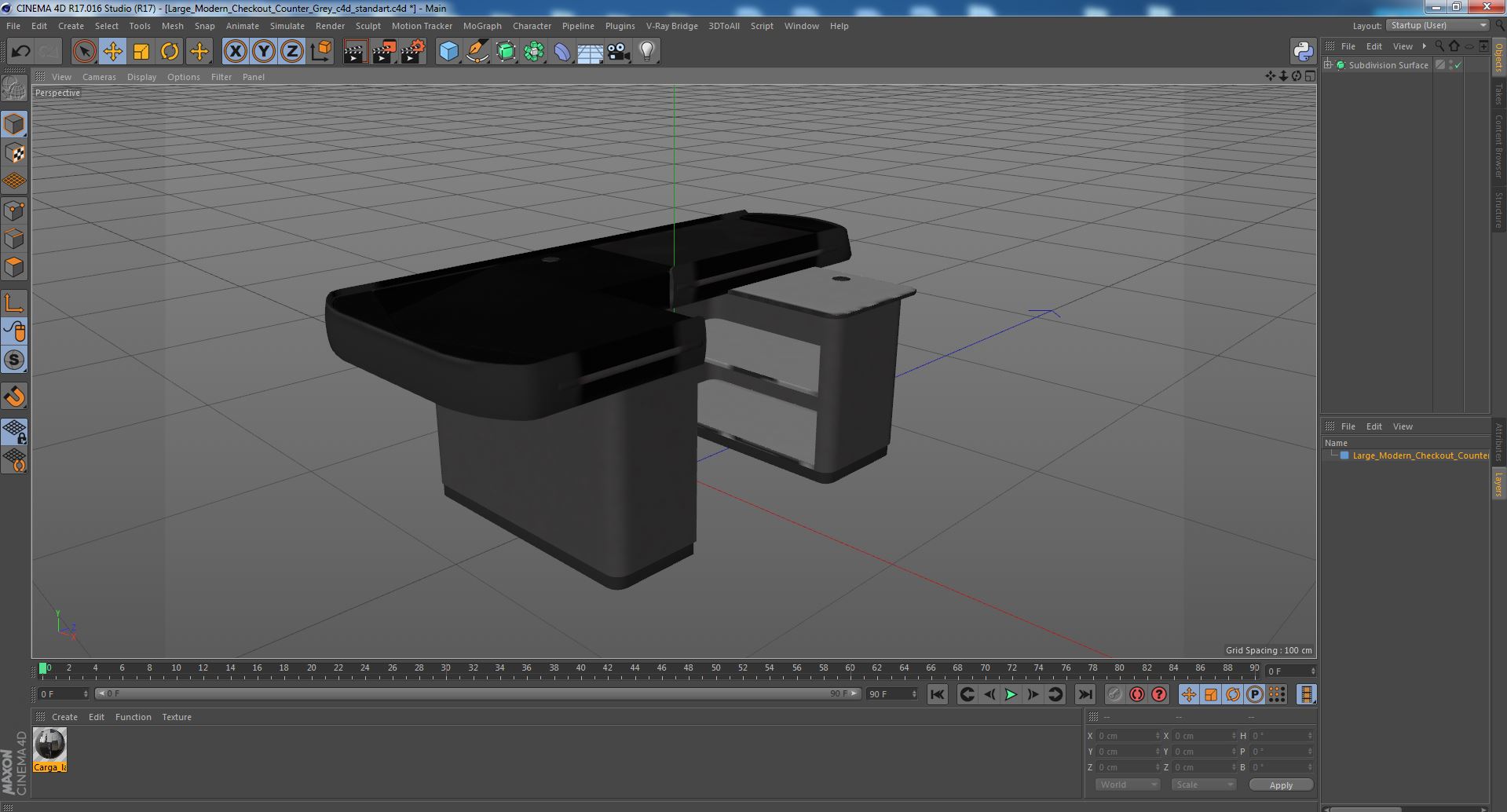The height and width of the screenshot is (812, 1507).
Task: Add a Subdivision Surface generator icon
Action: 506,52
